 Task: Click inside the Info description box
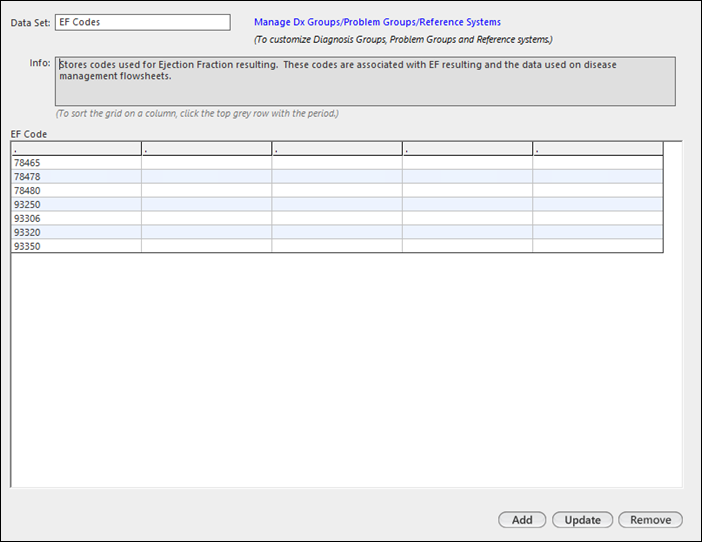point(365,81)
